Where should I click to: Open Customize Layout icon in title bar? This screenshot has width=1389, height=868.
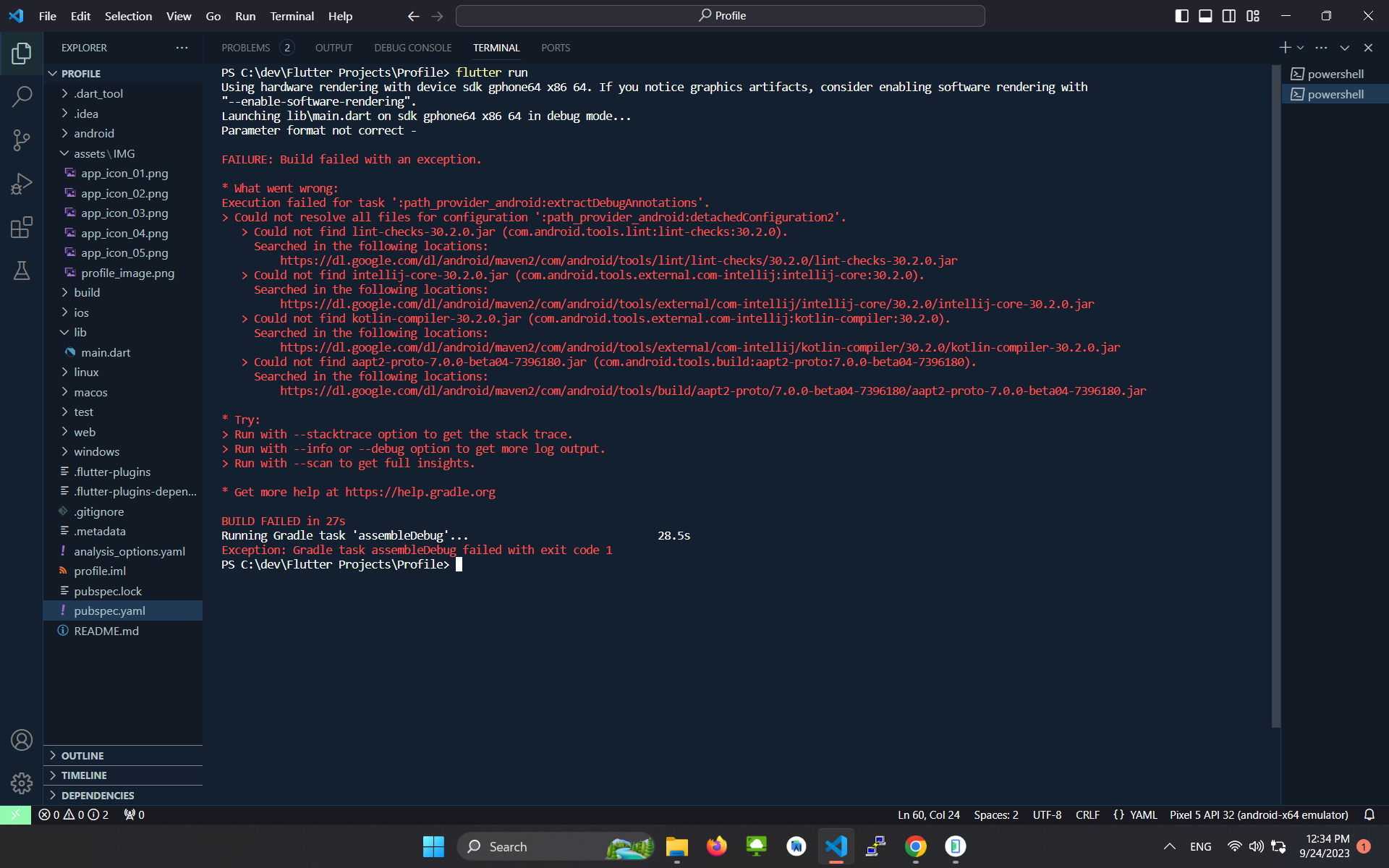coord(1253,16)
